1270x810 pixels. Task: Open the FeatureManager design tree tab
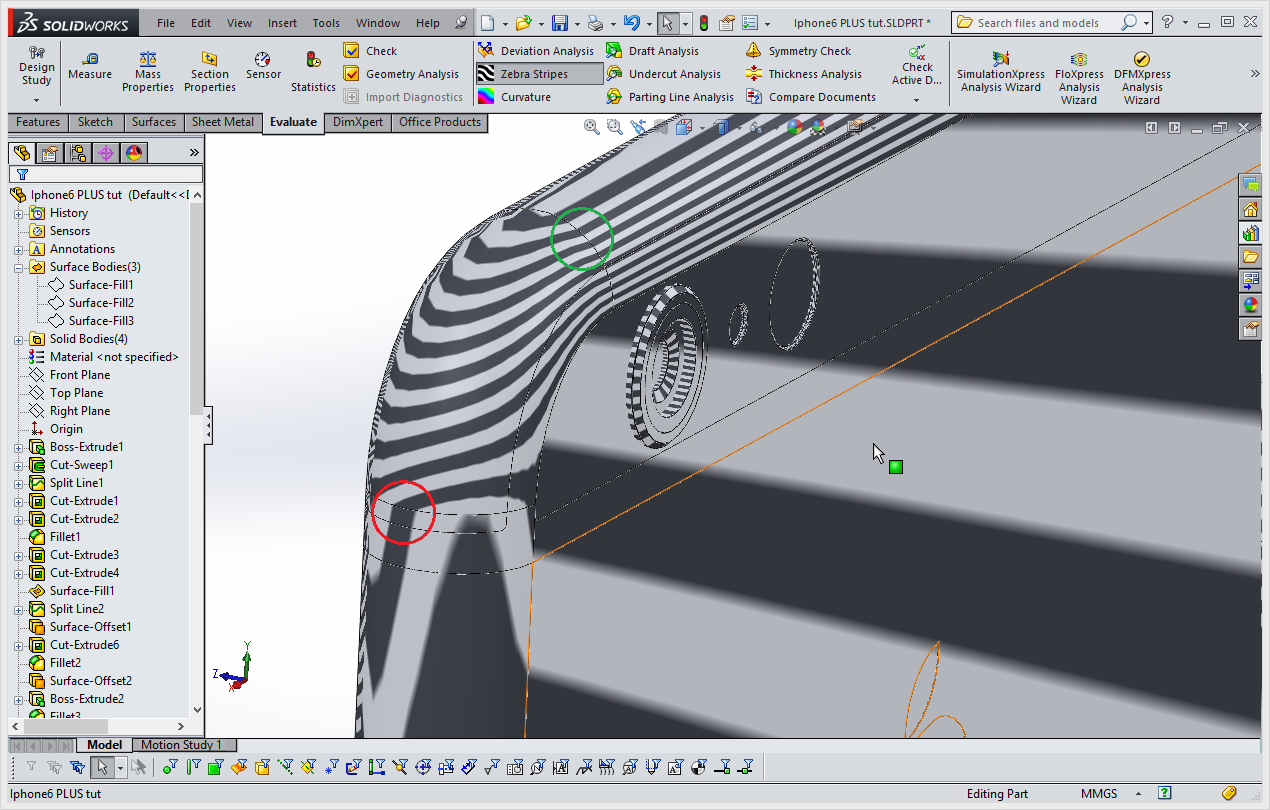(x=22, y=153)
